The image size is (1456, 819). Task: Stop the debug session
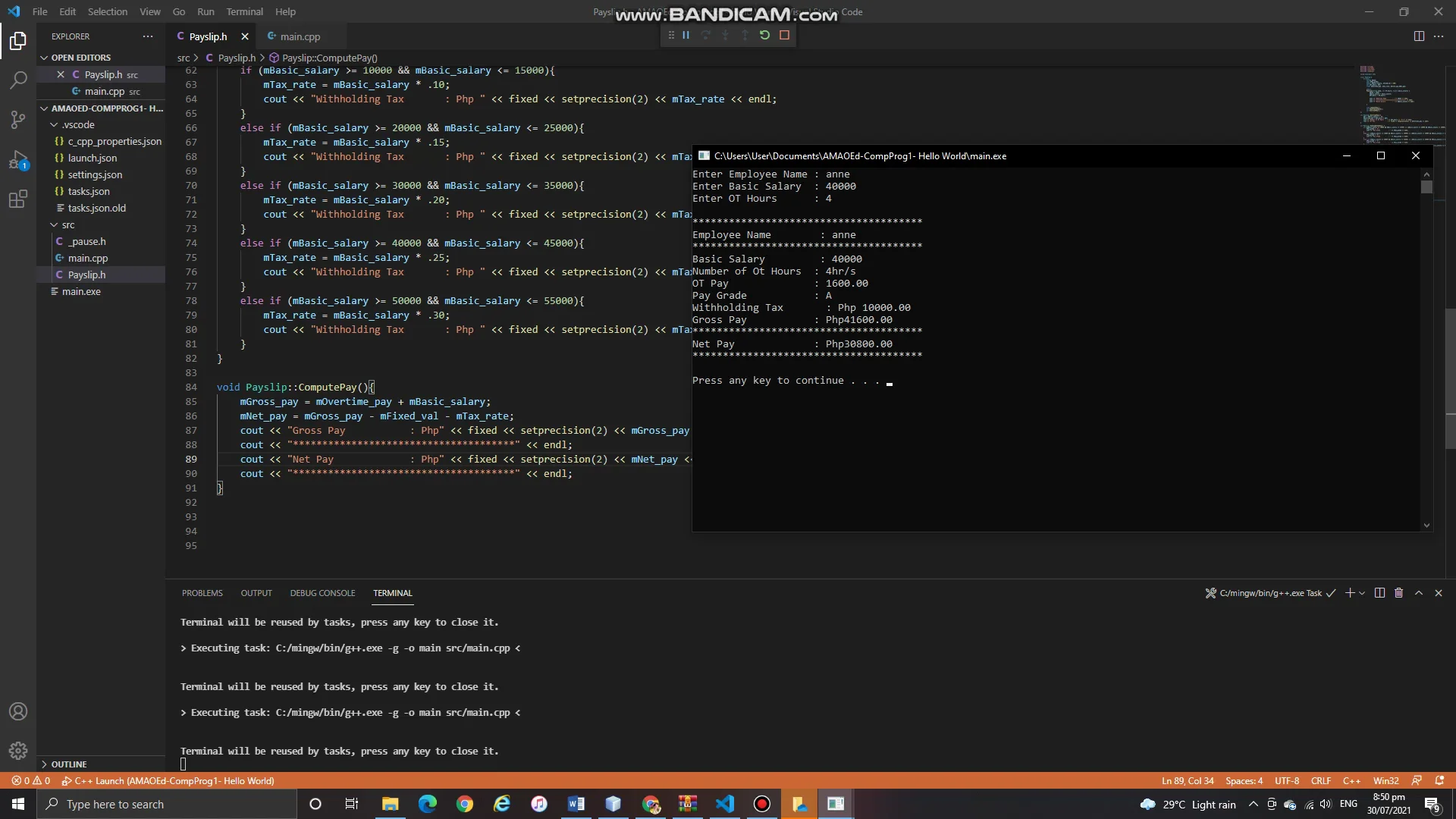click(x=785, y=35)
